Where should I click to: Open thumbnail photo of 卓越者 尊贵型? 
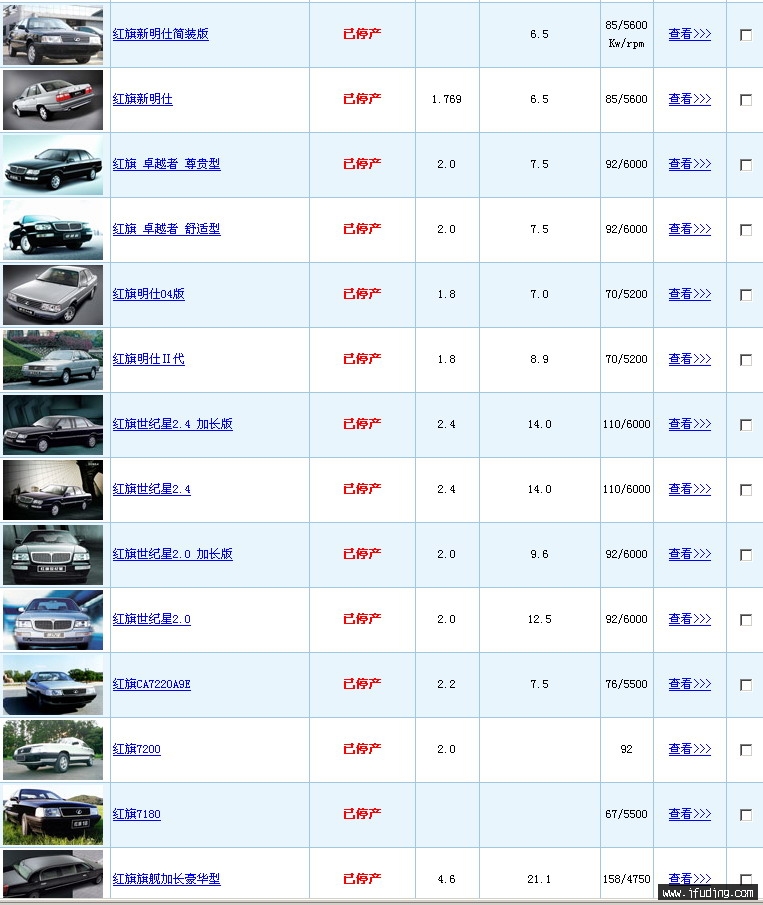pos(53,165)
